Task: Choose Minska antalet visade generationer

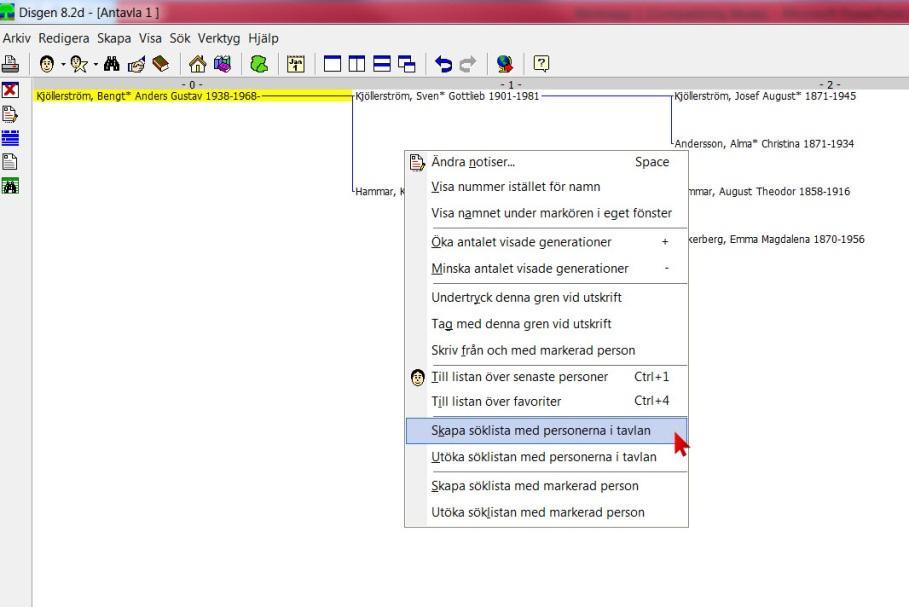Action: [x=546, y=269]
